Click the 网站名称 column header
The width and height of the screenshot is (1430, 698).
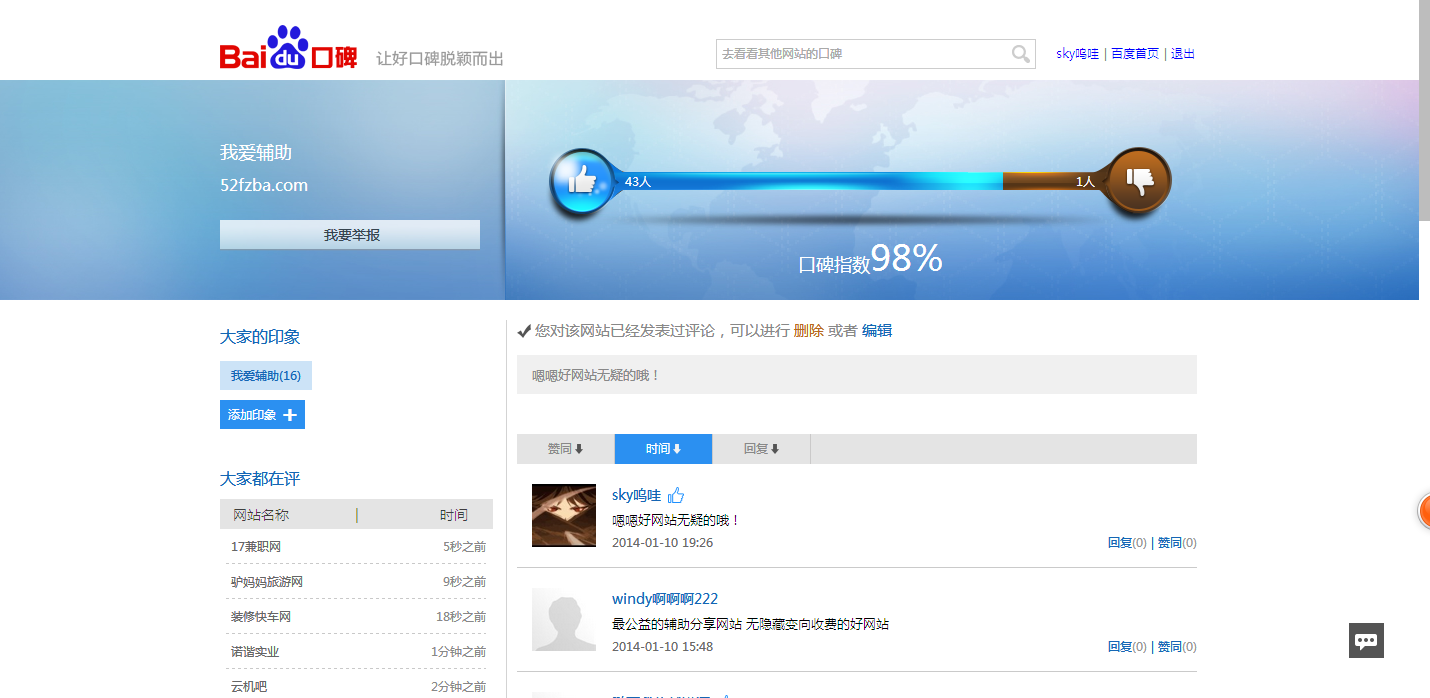point(261,515)
